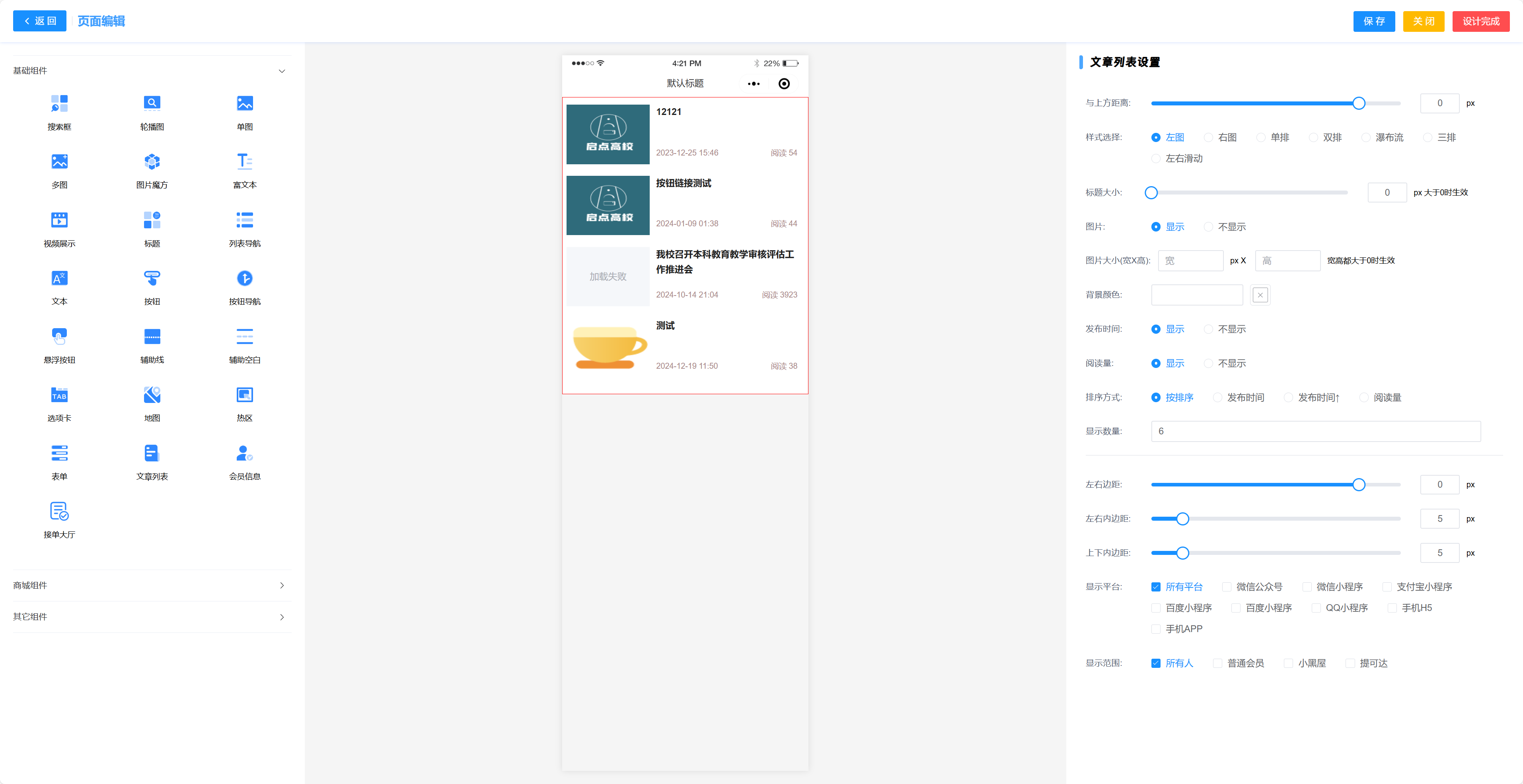Click the 显示数量 input field

point(1315,432)
